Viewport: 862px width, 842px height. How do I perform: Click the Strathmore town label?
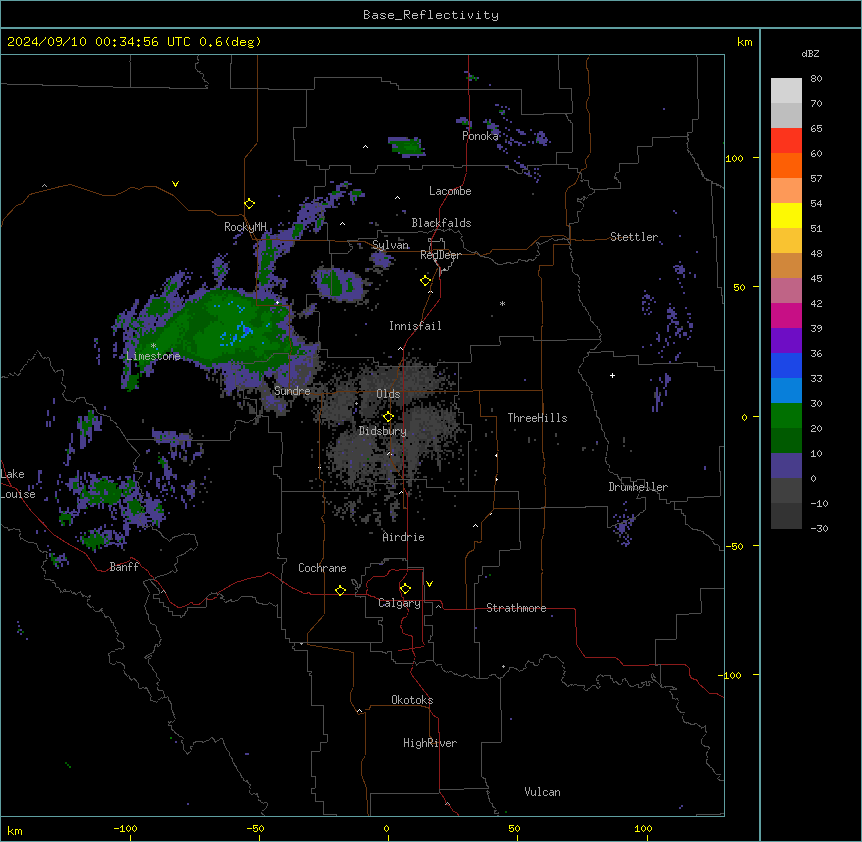516,608
